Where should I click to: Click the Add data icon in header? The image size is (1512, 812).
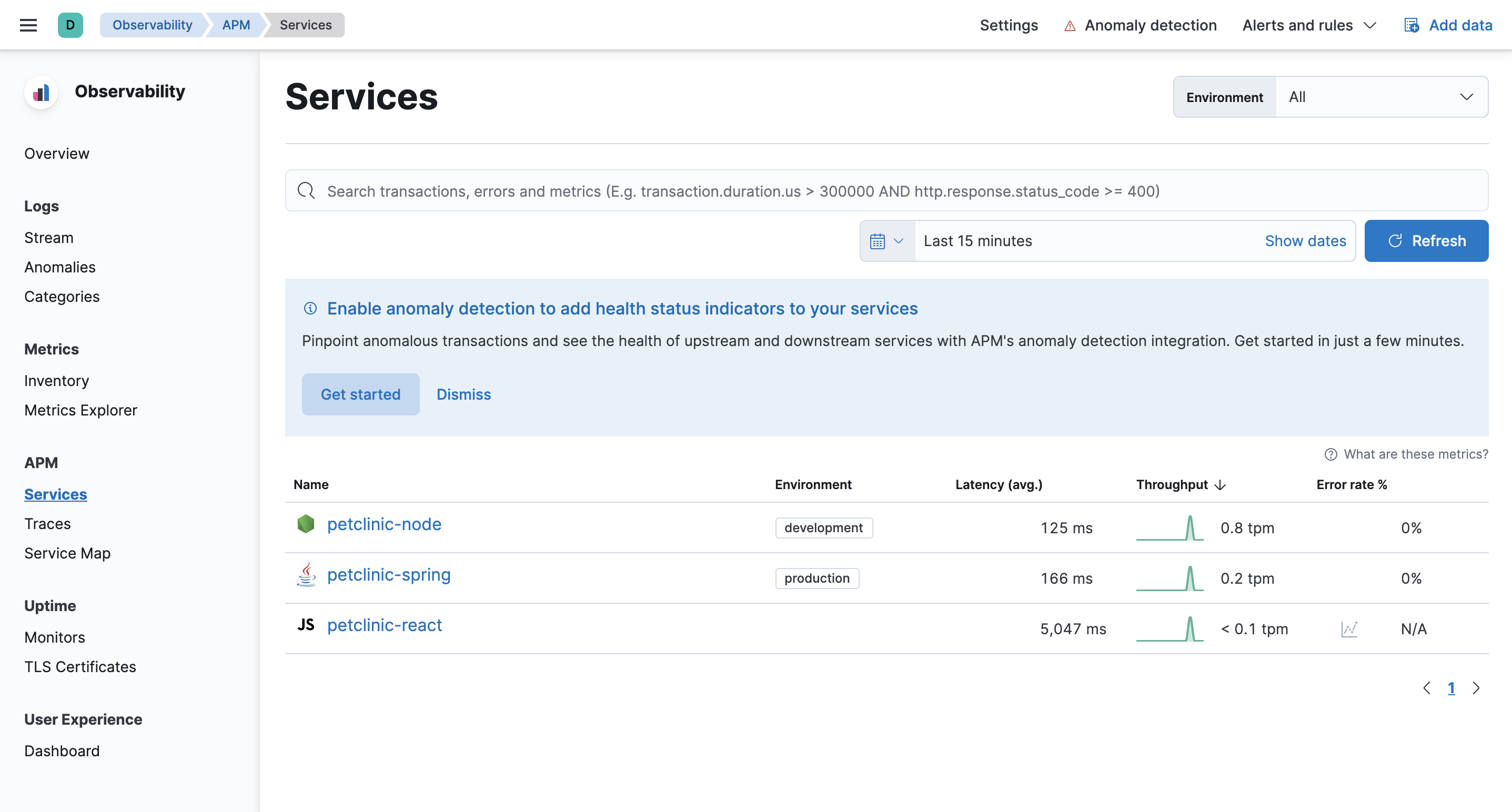point(1411,25)
